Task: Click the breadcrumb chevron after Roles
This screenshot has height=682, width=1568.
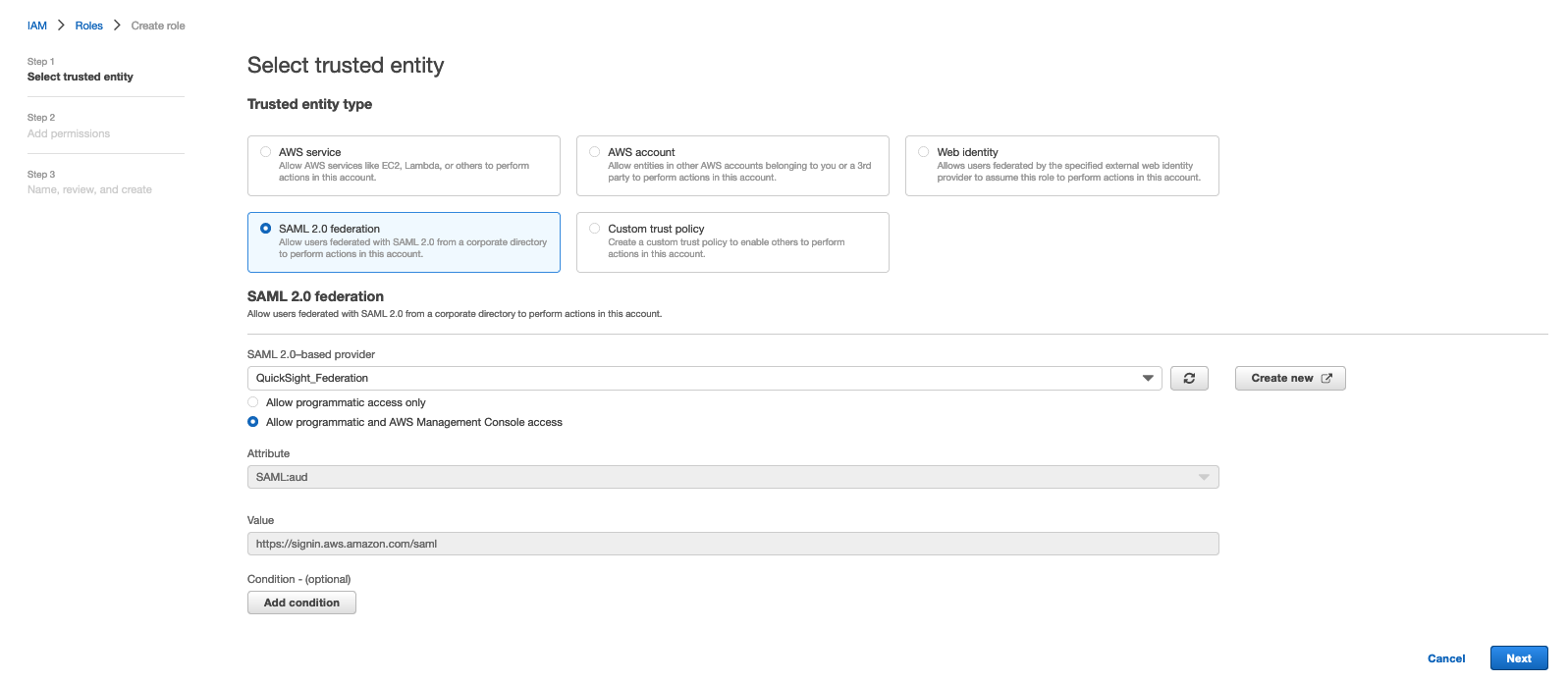Action: (117, 26)
